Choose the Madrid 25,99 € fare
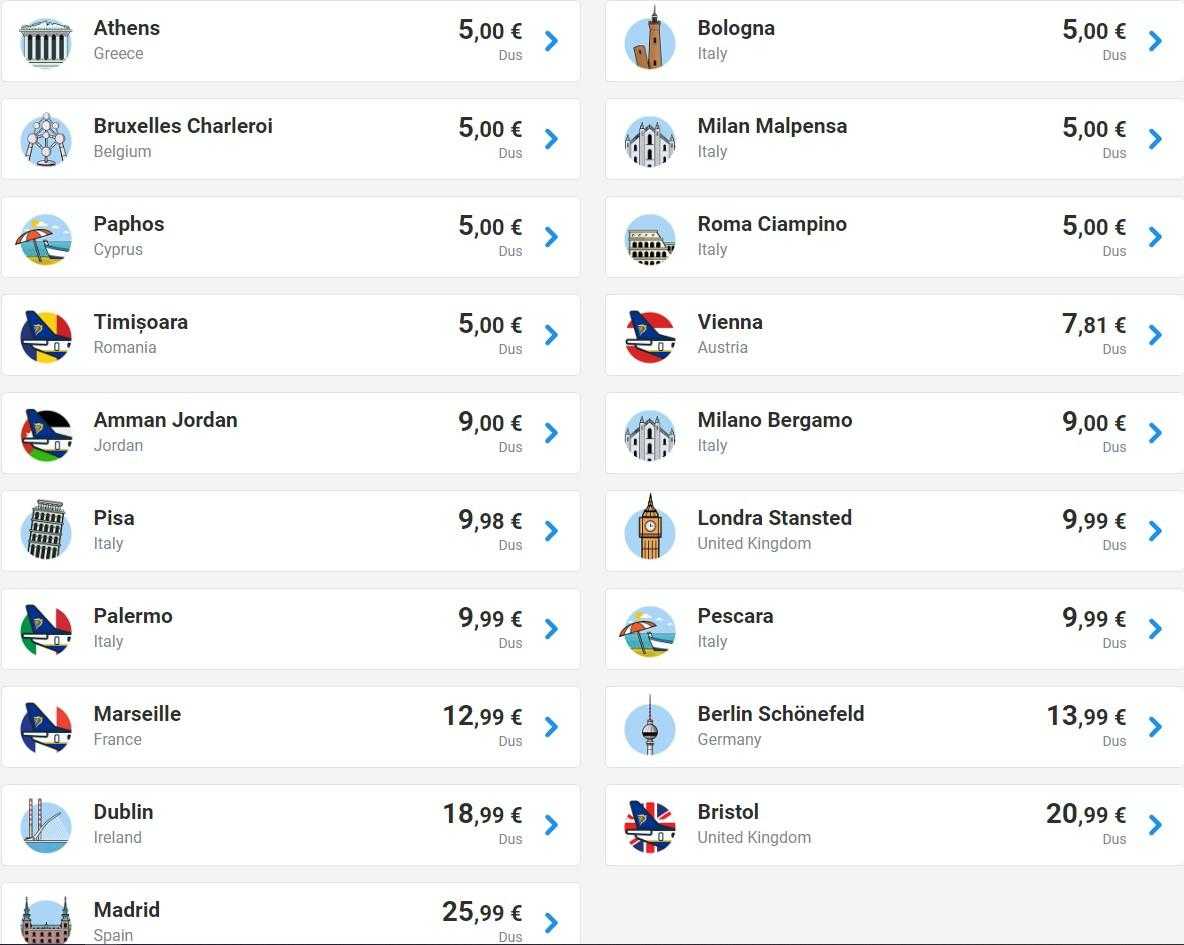 482,912
